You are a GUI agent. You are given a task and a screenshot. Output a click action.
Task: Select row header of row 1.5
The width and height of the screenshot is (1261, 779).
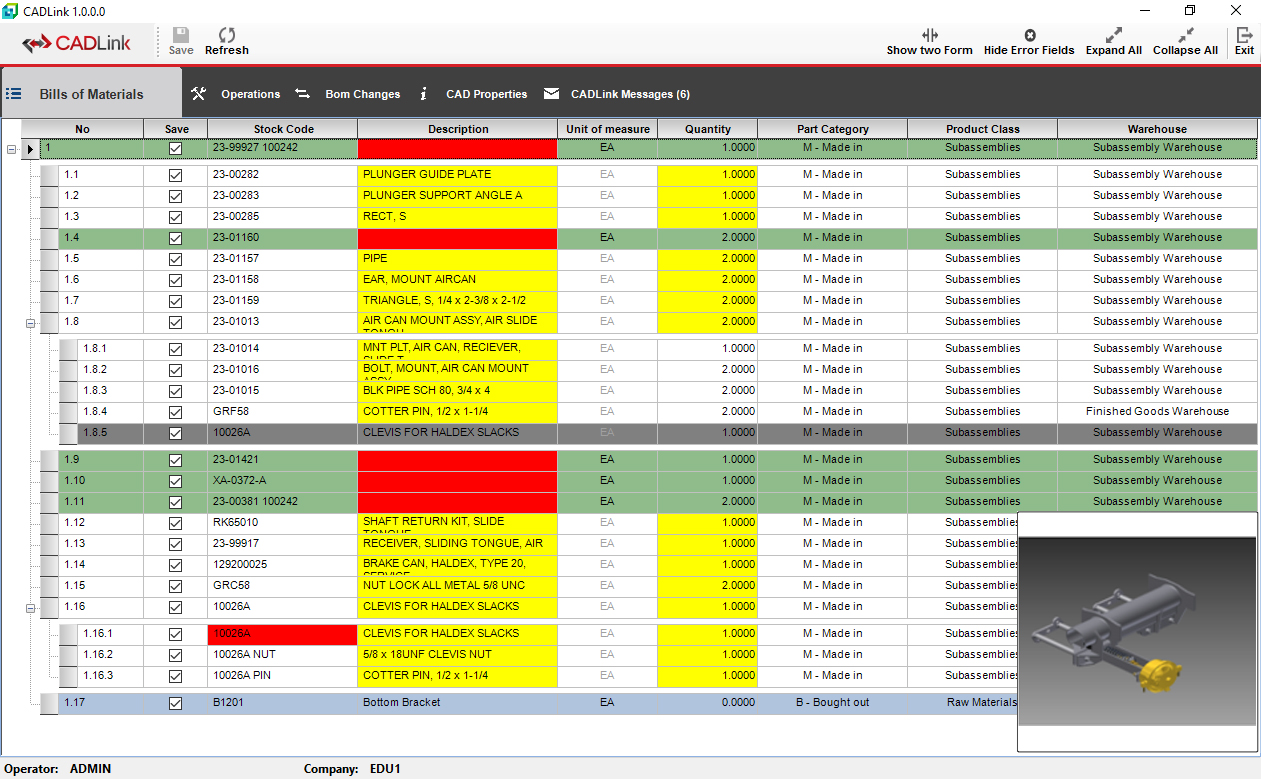50,259
